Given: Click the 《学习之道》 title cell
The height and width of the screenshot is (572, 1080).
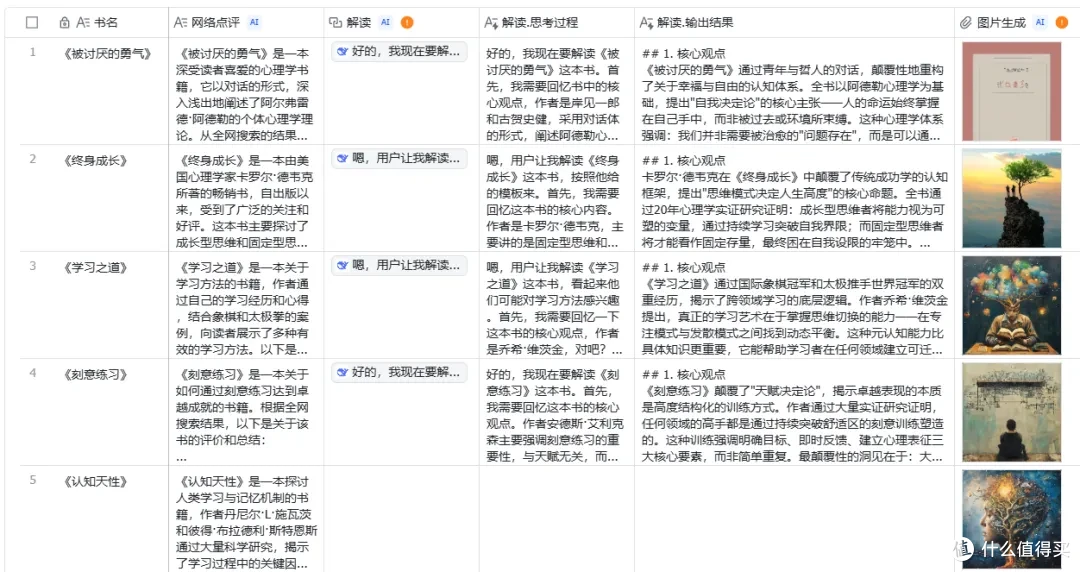Looking at the screenshot, I should [95, 267].
